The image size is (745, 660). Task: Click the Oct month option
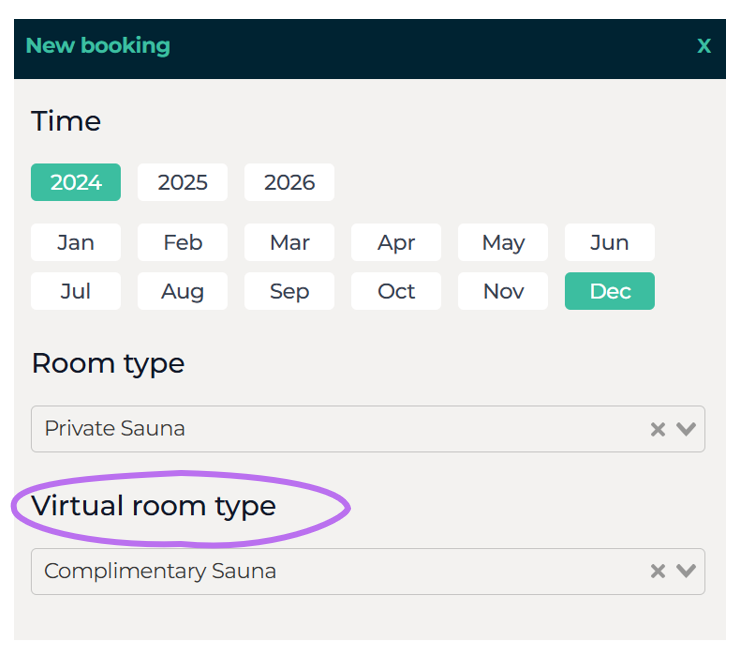396,291
